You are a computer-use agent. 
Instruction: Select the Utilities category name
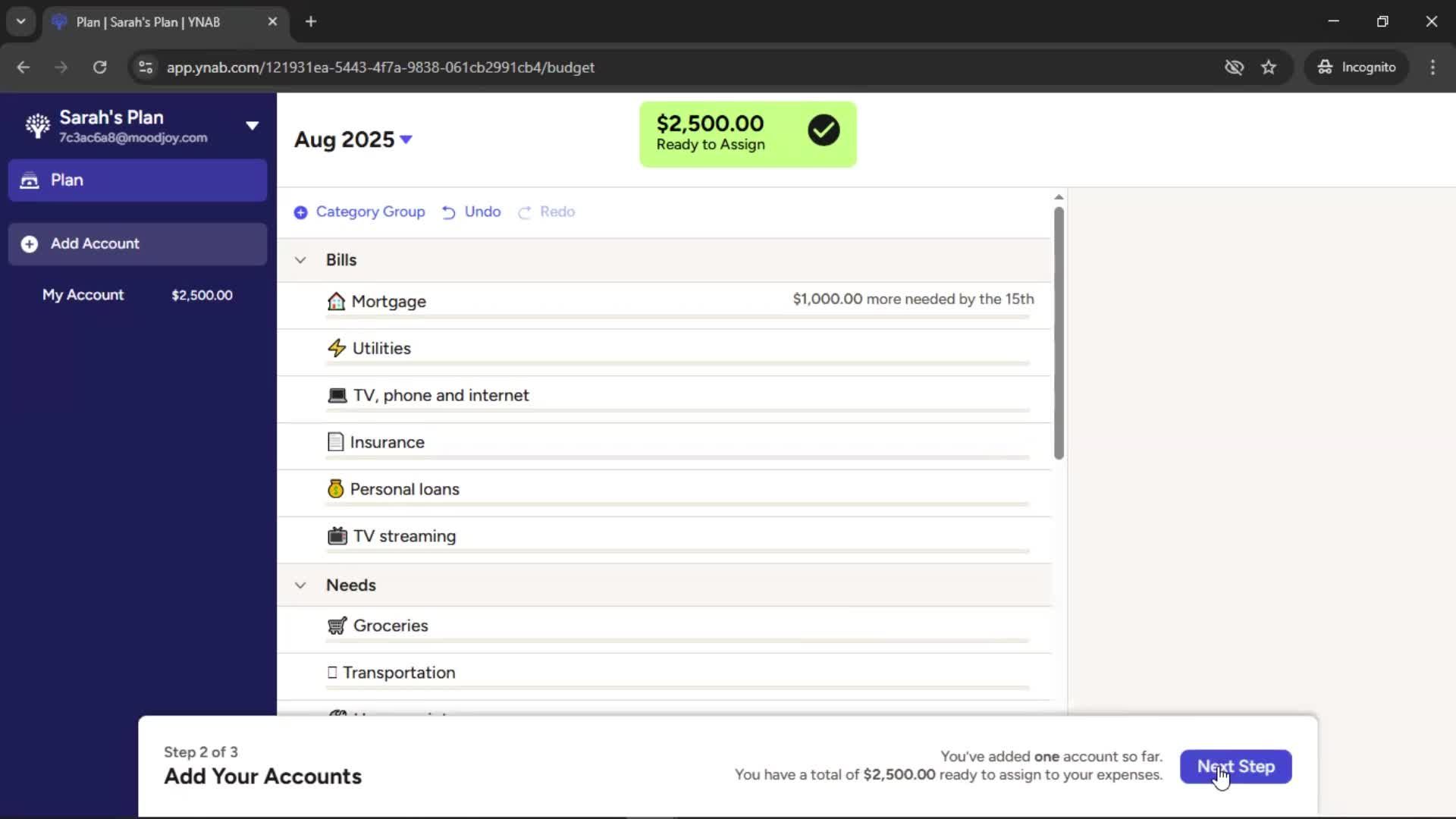pos(381,349)
